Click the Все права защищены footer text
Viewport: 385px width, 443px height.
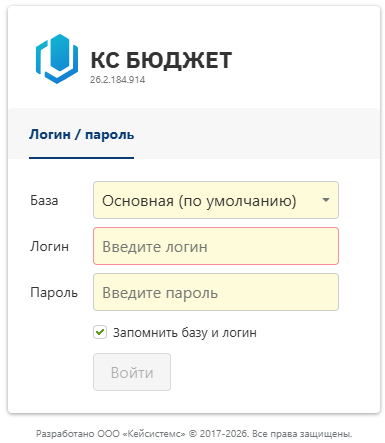[x=302, y=434]
